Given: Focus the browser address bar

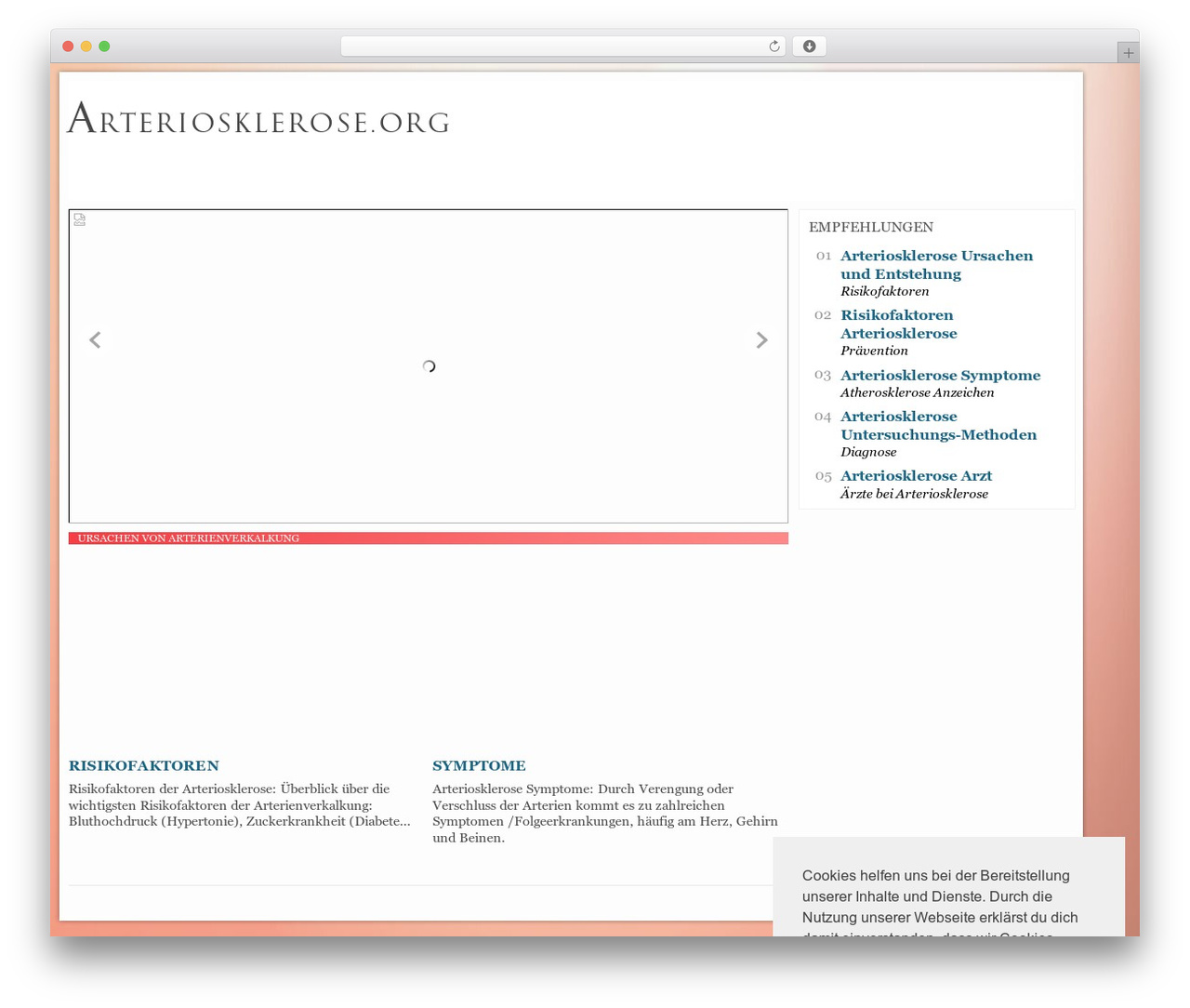Looking at the screenshot, I should tap(562, 46).
